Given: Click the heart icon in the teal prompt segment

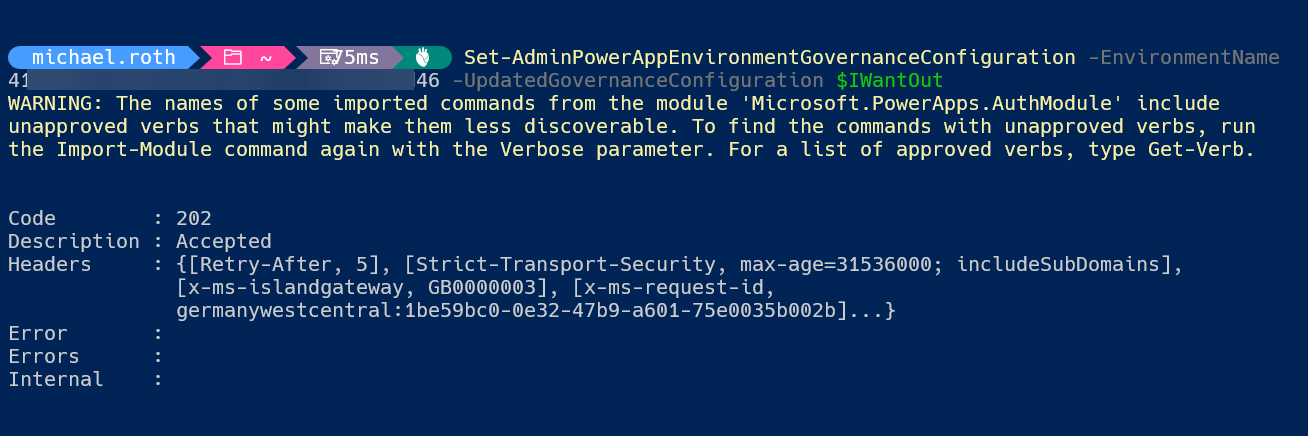Looking at the screenshot, I should coord(423,58).
